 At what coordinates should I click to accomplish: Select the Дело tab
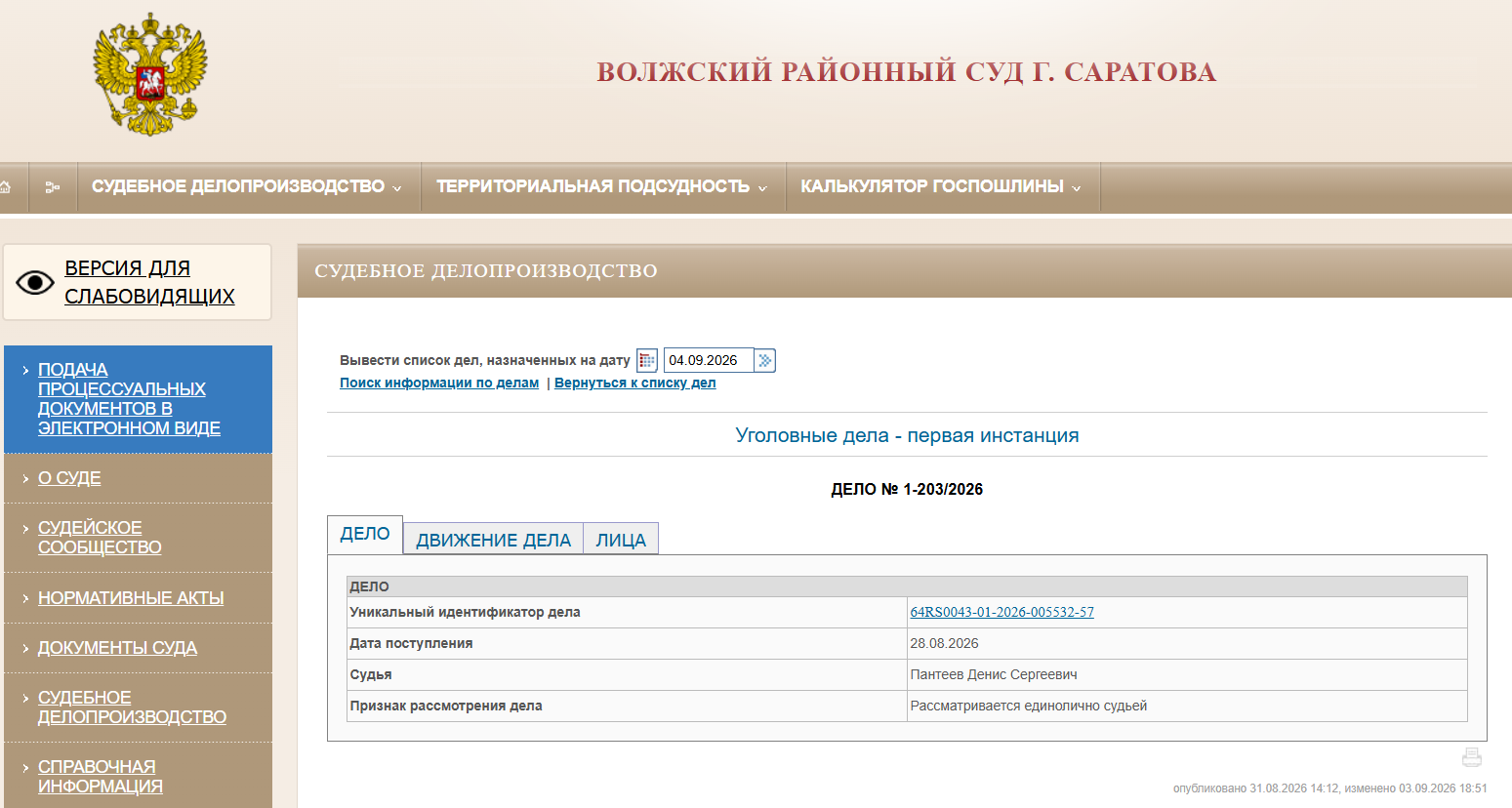[365, 535]
